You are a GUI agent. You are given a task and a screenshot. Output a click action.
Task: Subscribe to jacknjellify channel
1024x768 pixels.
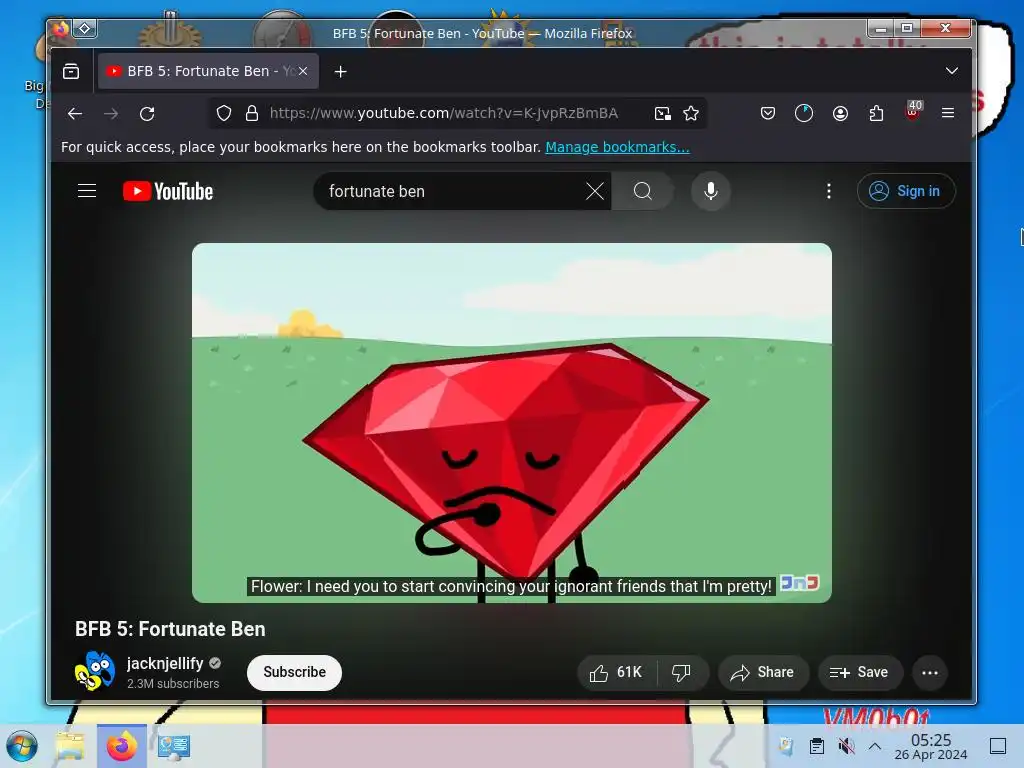(295, 673)
